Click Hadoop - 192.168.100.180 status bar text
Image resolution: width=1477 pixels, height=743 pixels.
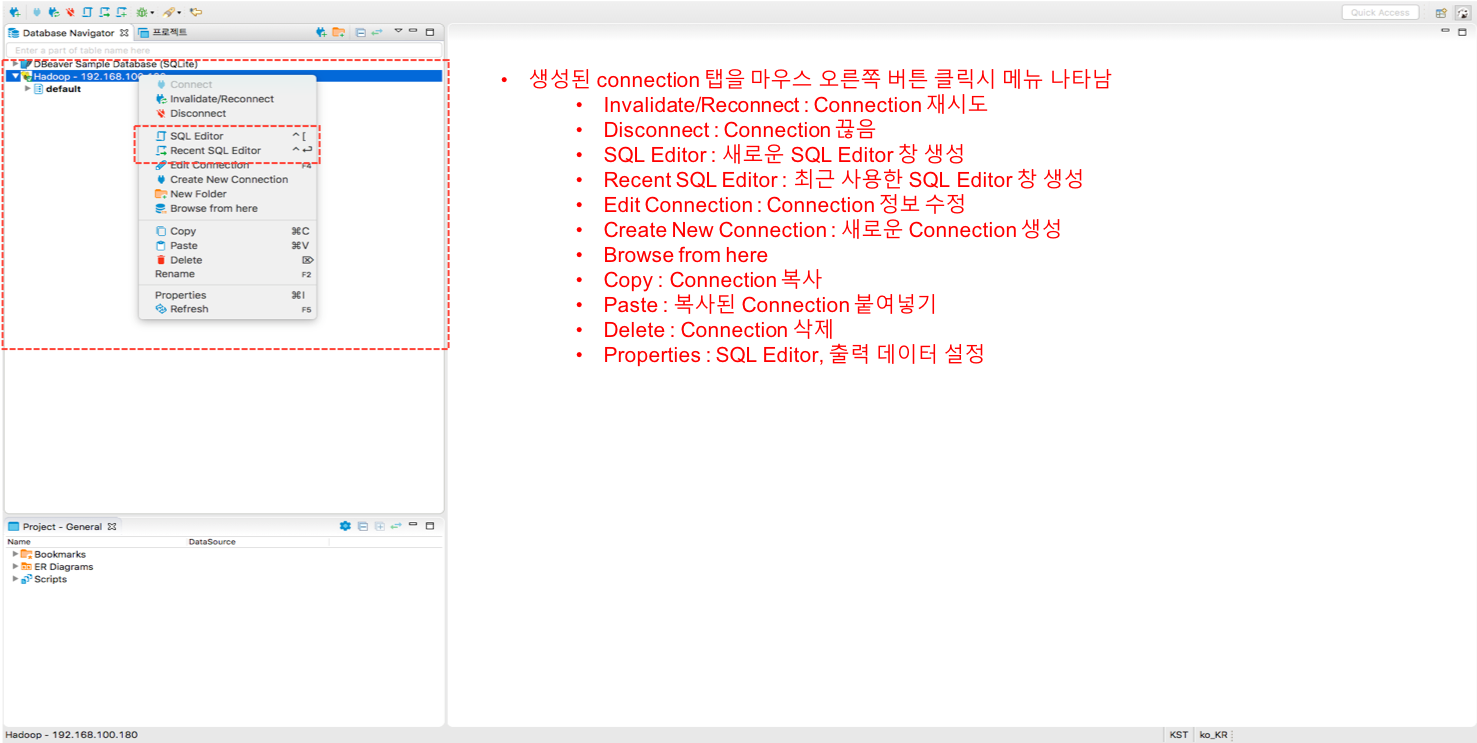coord(71,735)
